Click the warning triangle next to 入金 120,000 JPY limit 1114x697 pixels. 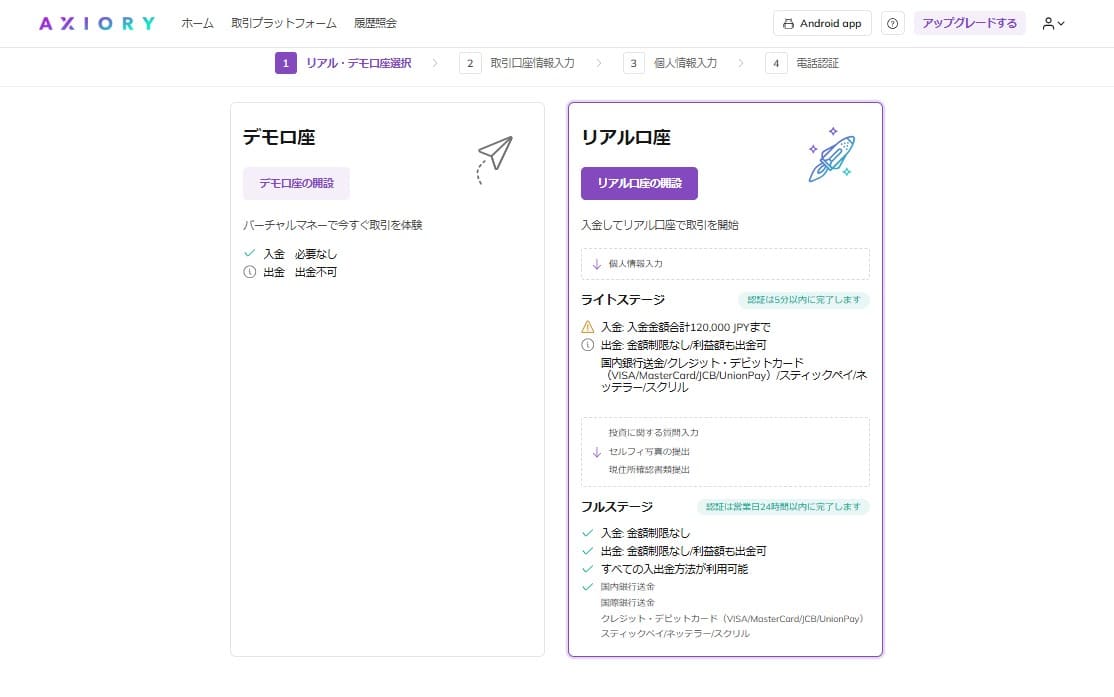pos(587,326)
